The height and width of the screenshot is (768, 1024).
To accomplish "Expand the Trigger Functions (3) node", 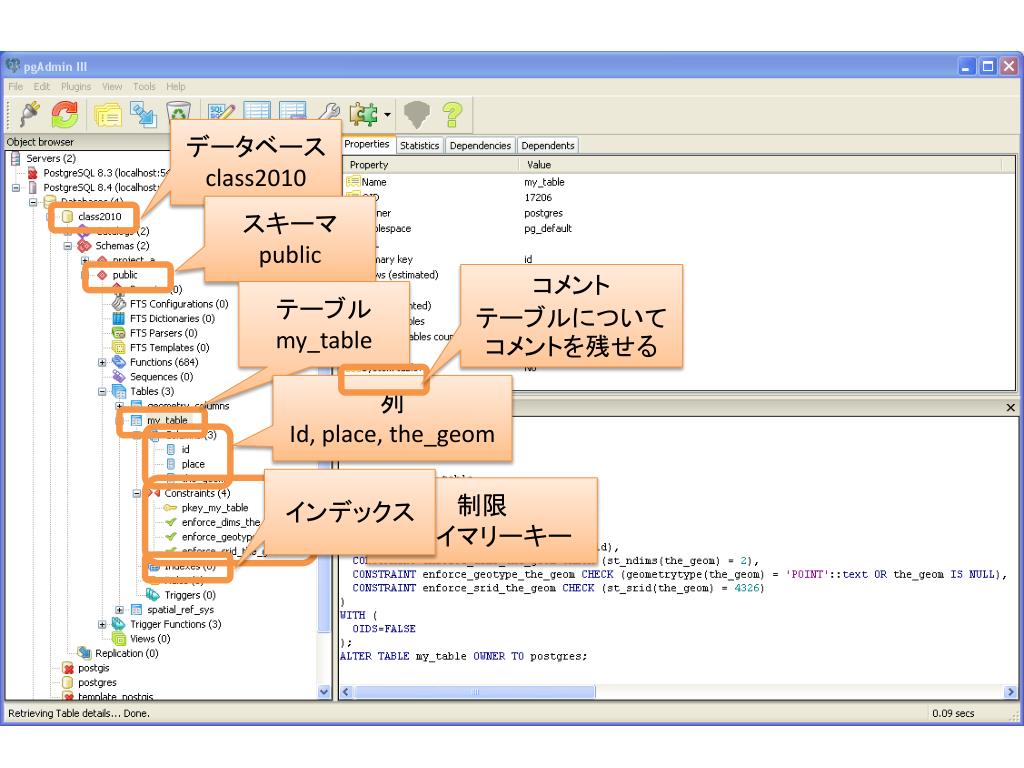I will (x=102, y=624).
